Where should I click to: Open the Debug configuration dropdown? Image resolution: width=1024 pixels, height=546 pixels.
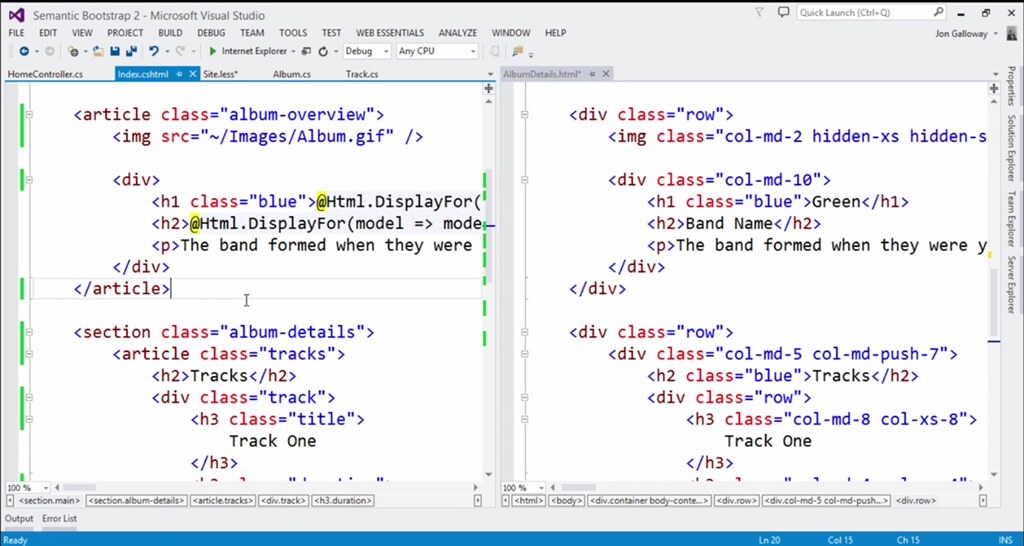click(366, 51)
